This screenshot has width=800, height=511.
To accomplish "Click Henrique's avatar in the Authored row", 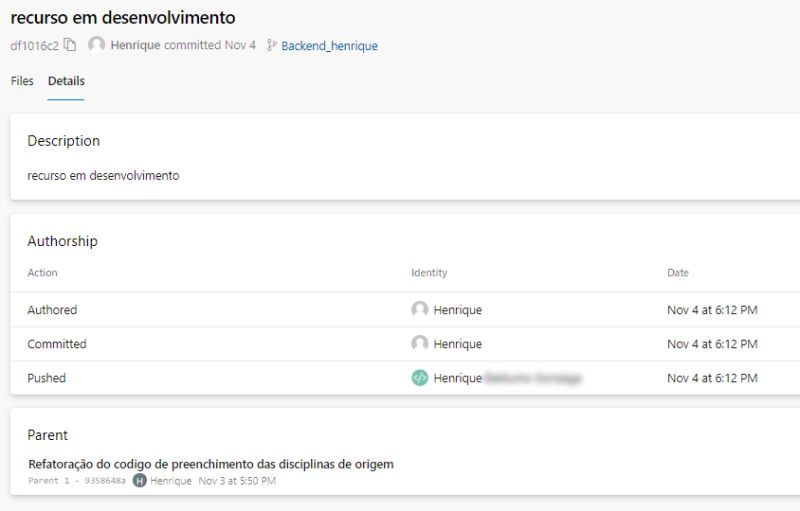I will [420, 310].
